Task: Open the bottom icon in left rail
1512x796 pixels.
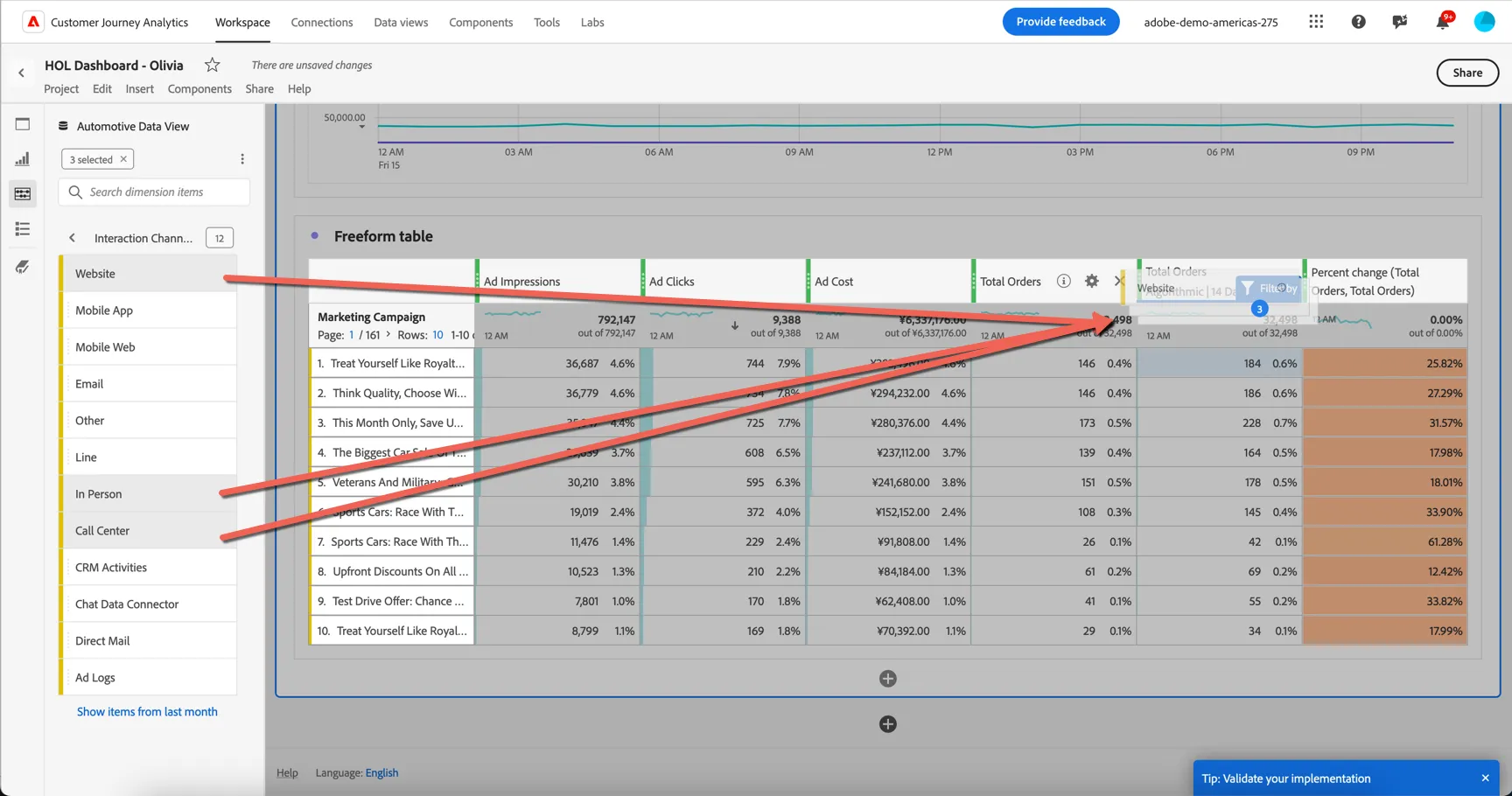Action: pos(23,267)
